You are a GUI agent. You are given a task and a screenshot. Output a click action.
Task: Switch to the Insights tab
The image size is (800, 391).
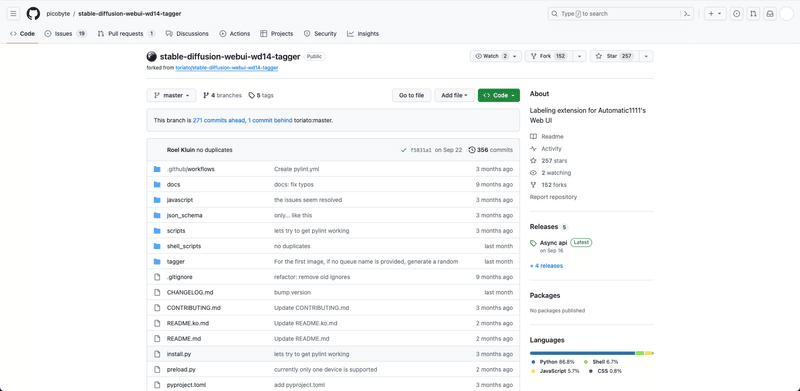(x=363, y=34)
